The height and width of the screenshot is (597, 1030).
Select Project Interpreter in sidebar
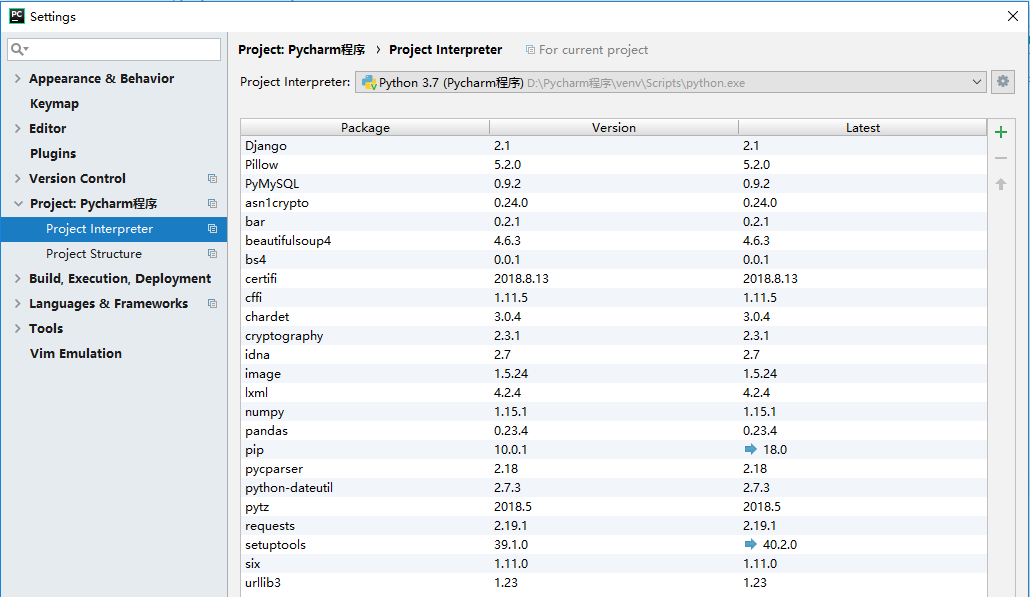point(114,229)
